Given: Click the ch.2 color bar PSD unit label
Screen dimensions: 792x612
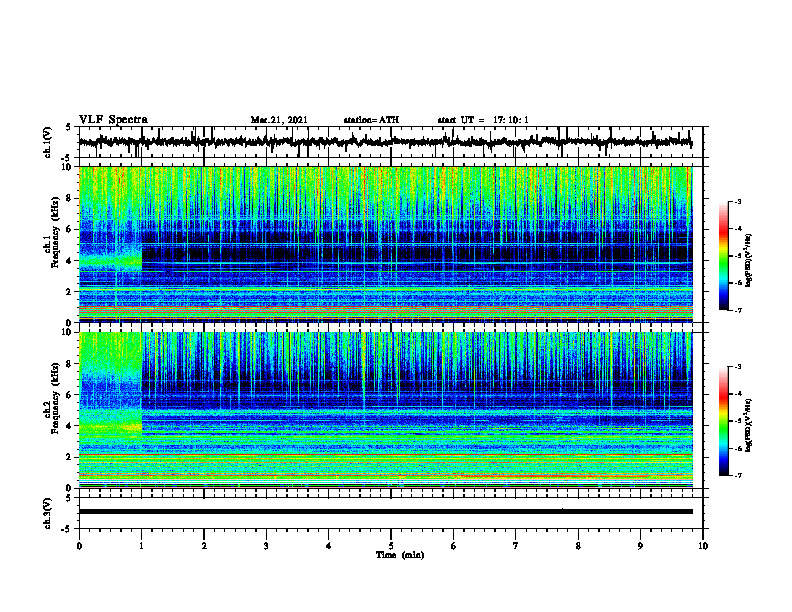Looking at the screenshot, I should [749, 425].
